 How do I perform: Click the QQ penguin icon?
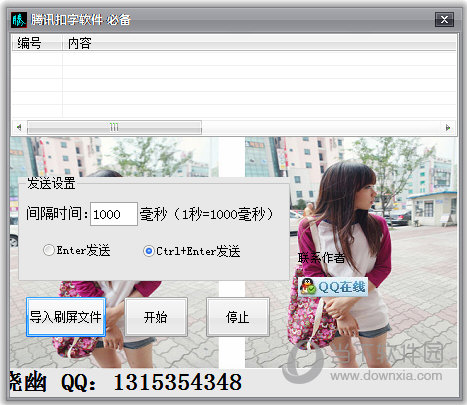pos(308,287)
